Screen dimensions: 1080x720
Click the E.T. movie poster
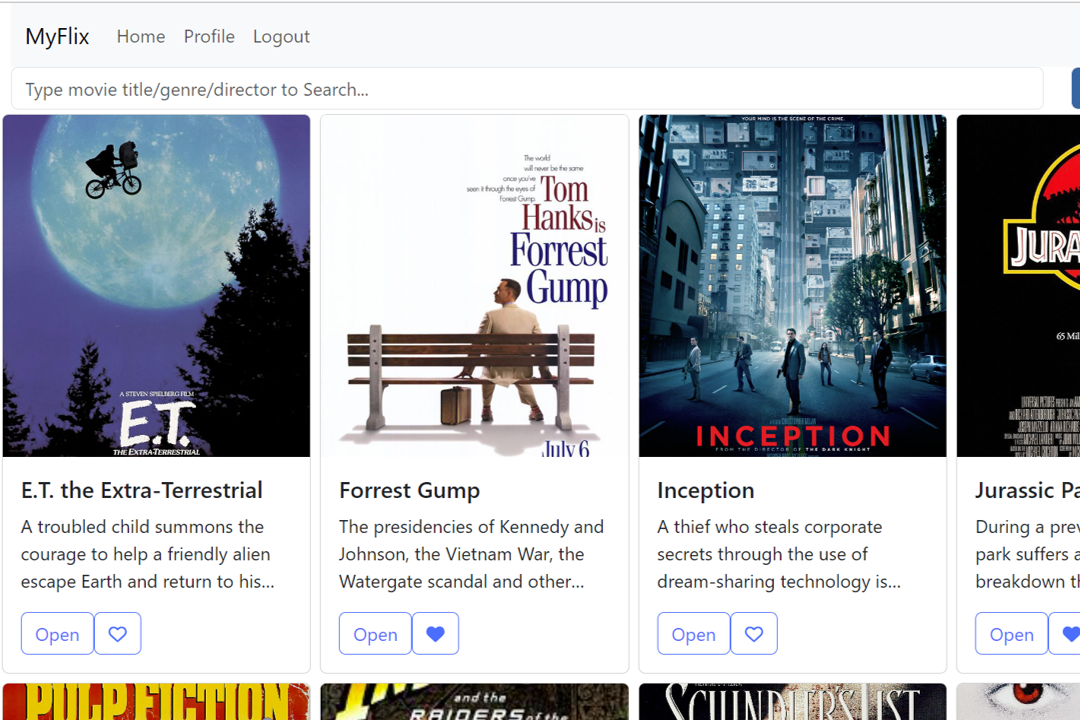point(156,285)
